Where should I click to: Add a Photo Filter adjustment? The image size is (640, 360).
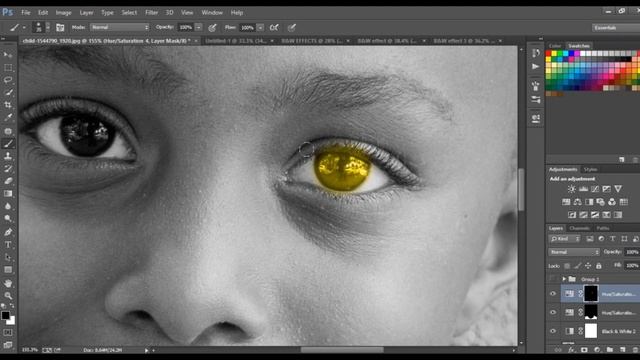pyautogui.click(x=600, y=202)
